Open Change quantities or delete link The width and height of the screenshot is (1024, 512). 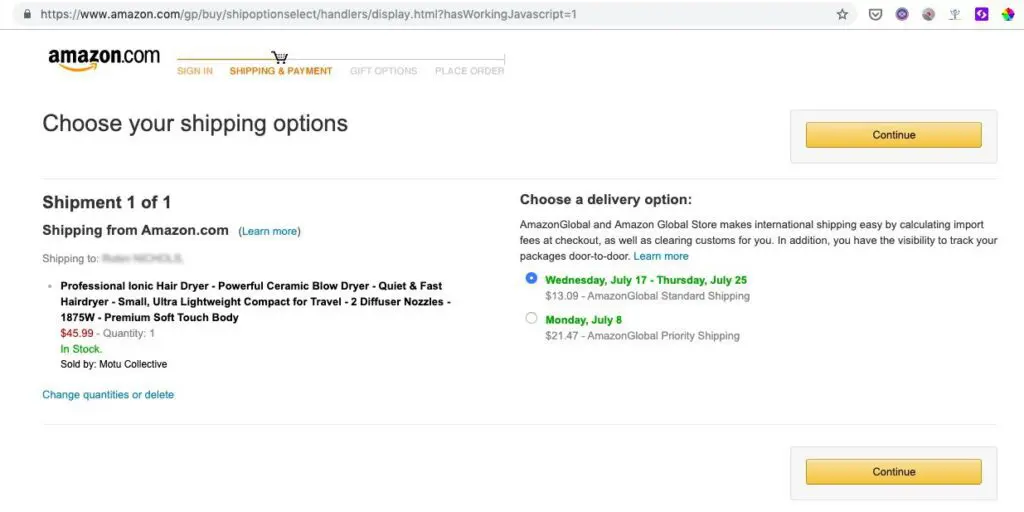pos(108,395)
